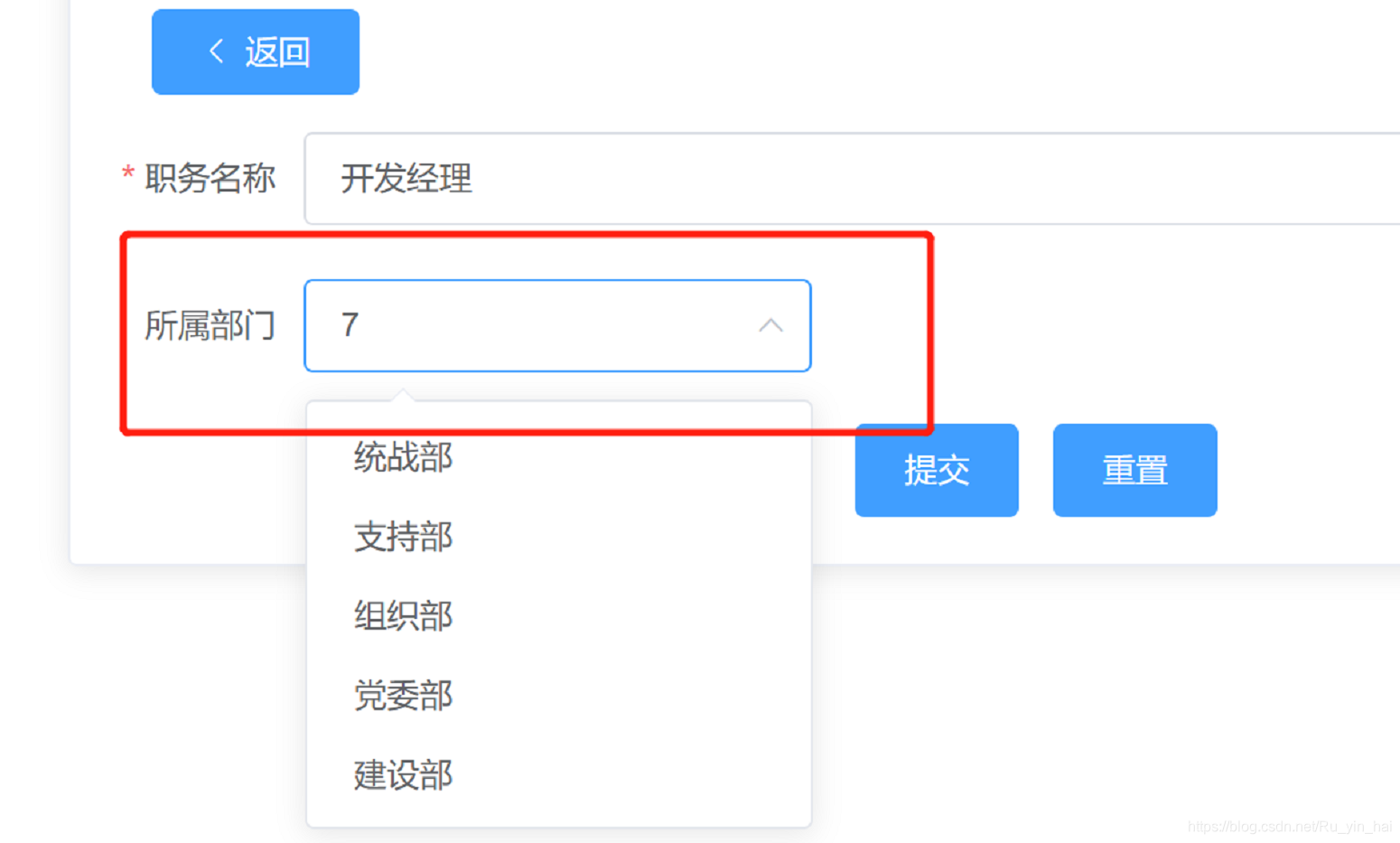Click the 职务名称 field label
Viewport: 1400px width, 843px height.
[x=210, y=178]
